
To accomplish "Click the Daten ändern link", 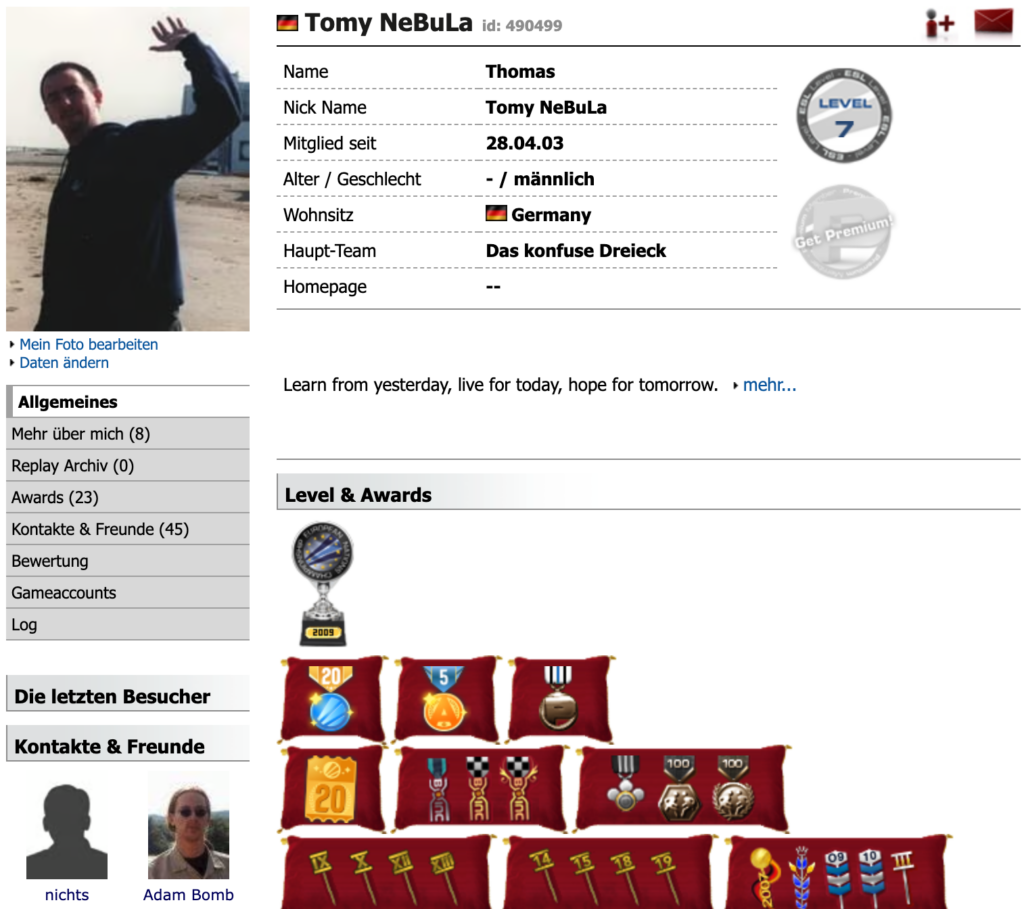I will tap(64, 362).
